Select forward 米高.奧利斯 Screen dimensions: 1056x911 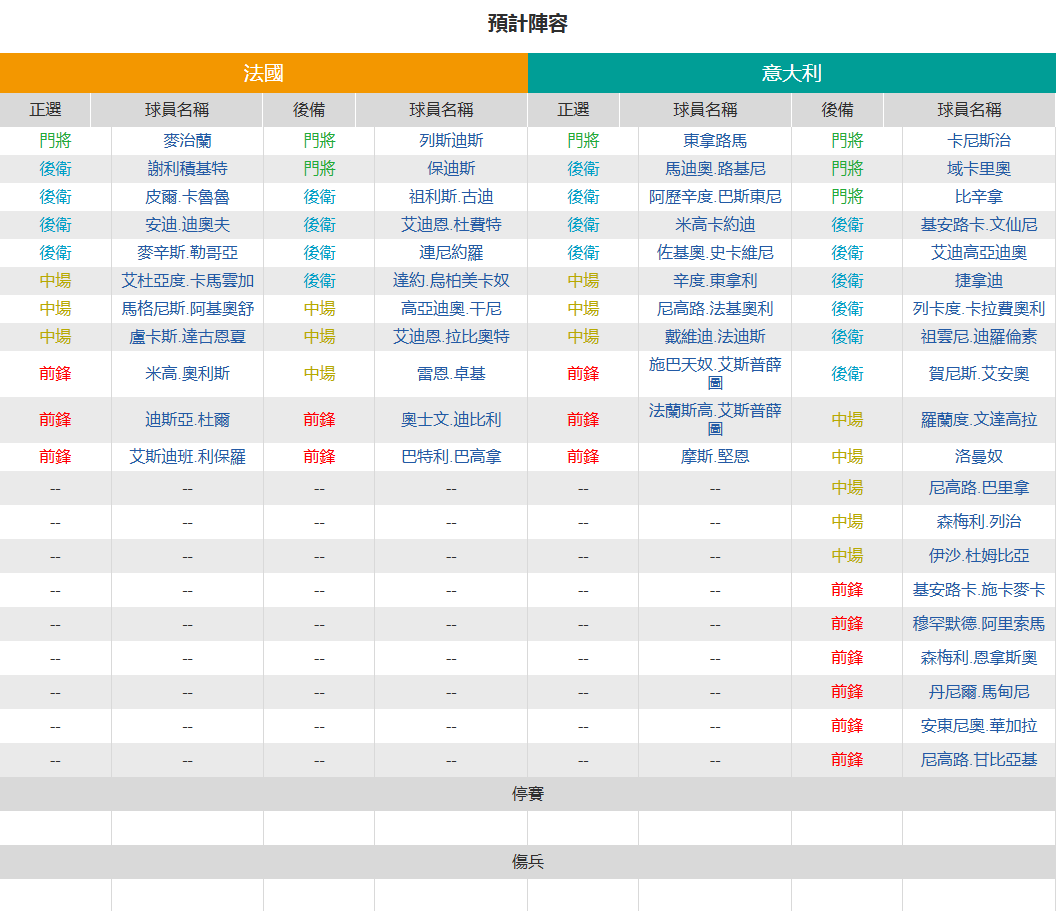[187, 374]
